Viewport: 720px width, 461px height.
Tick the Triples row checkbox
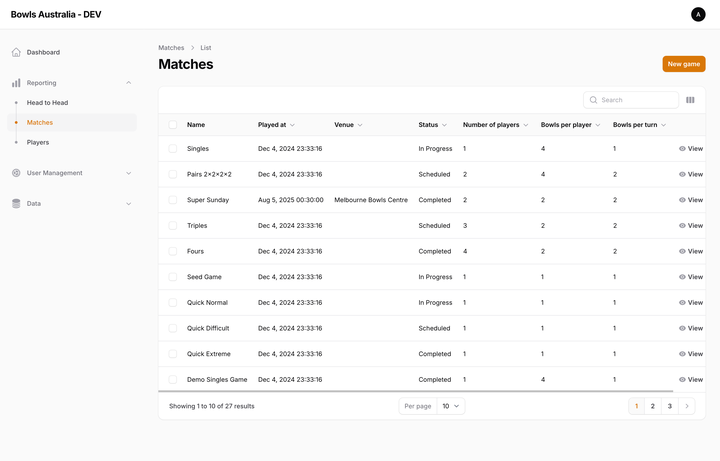coord(173,226)
